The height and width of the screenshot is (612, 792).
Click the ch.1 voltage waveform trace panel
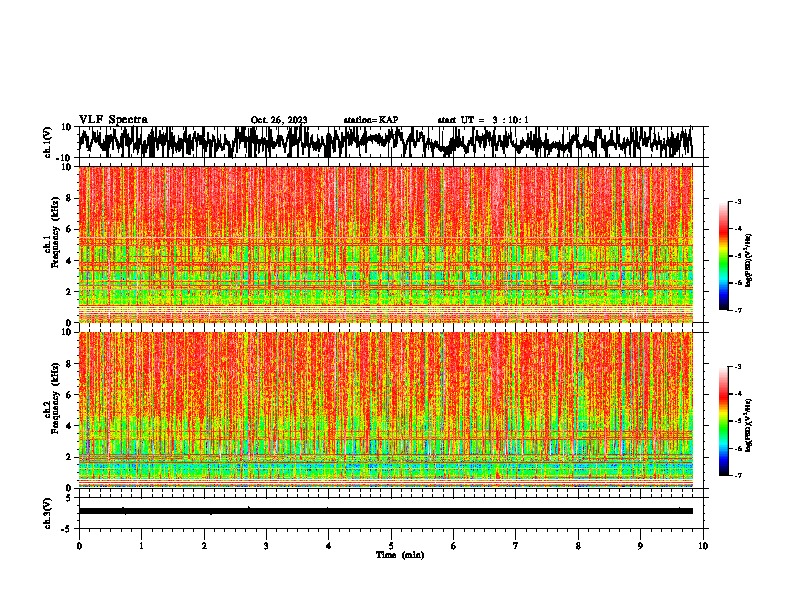385,142
